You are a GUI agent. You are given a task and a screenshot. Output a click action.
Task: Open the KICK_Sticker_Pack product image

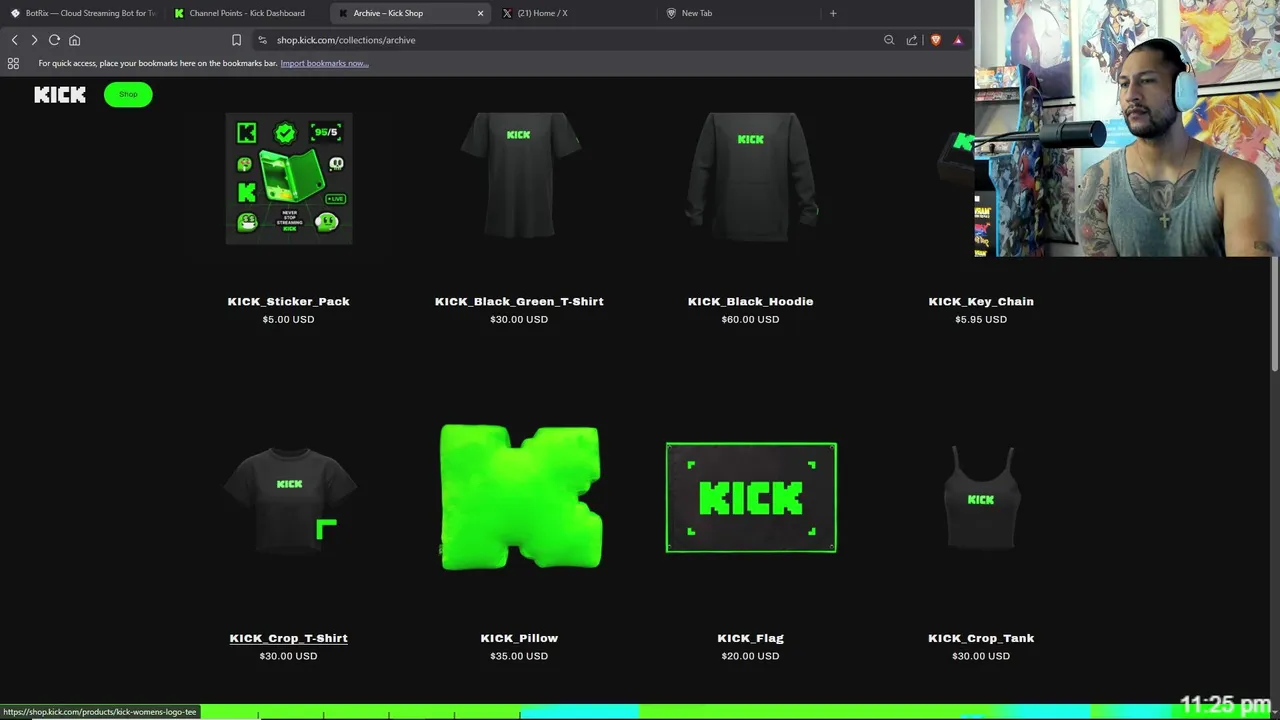coord(289,178)
